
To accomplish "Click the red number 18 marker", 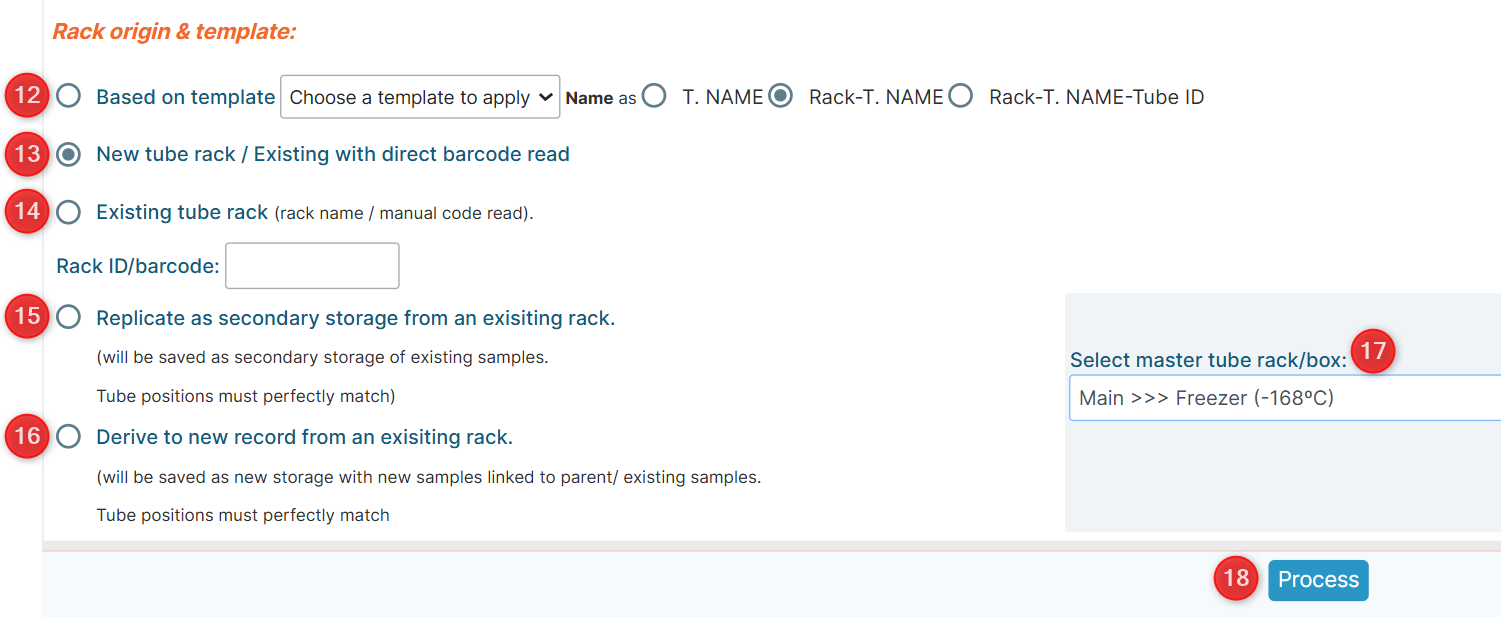I will [x=1236, y=579].
